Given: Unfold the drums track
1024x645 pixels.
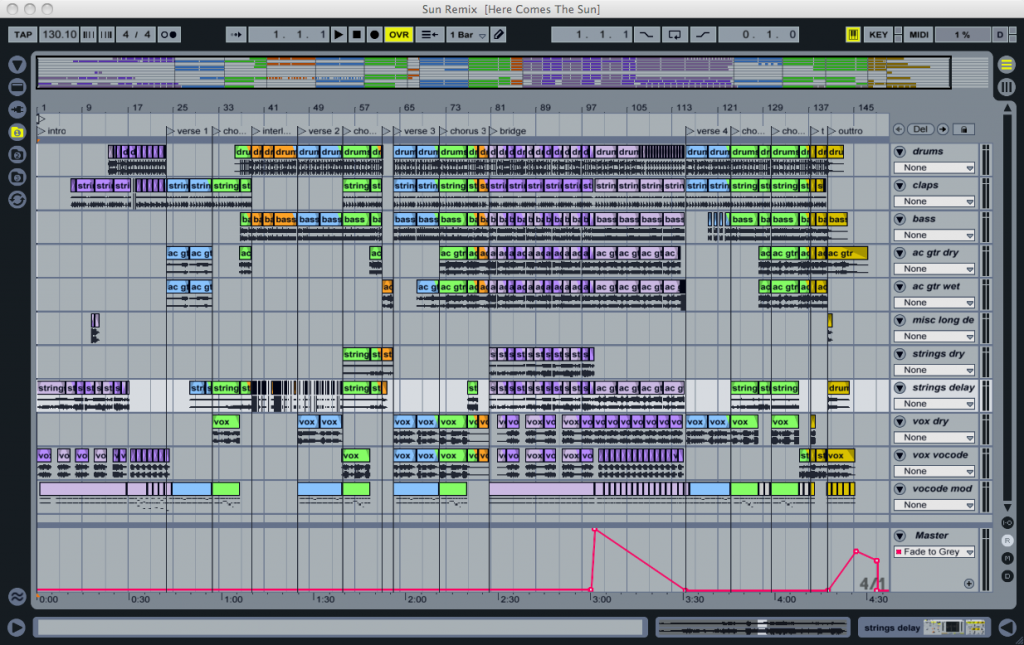Looking at the screenshot, I should pos(900,151).
